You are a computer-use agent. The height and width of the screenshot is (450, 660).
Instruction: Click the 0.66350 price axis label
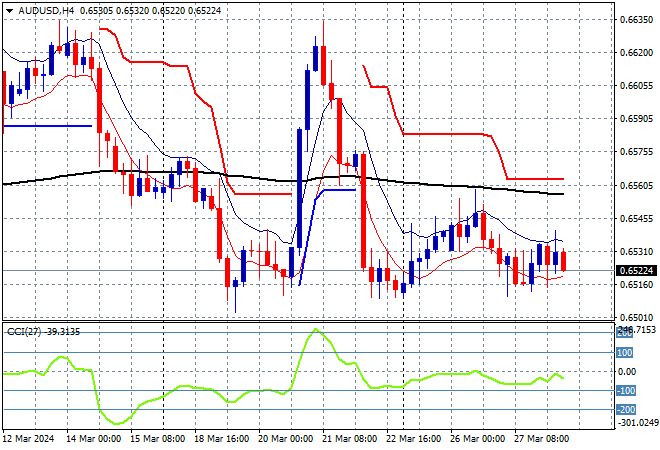[x=634, y=19]
